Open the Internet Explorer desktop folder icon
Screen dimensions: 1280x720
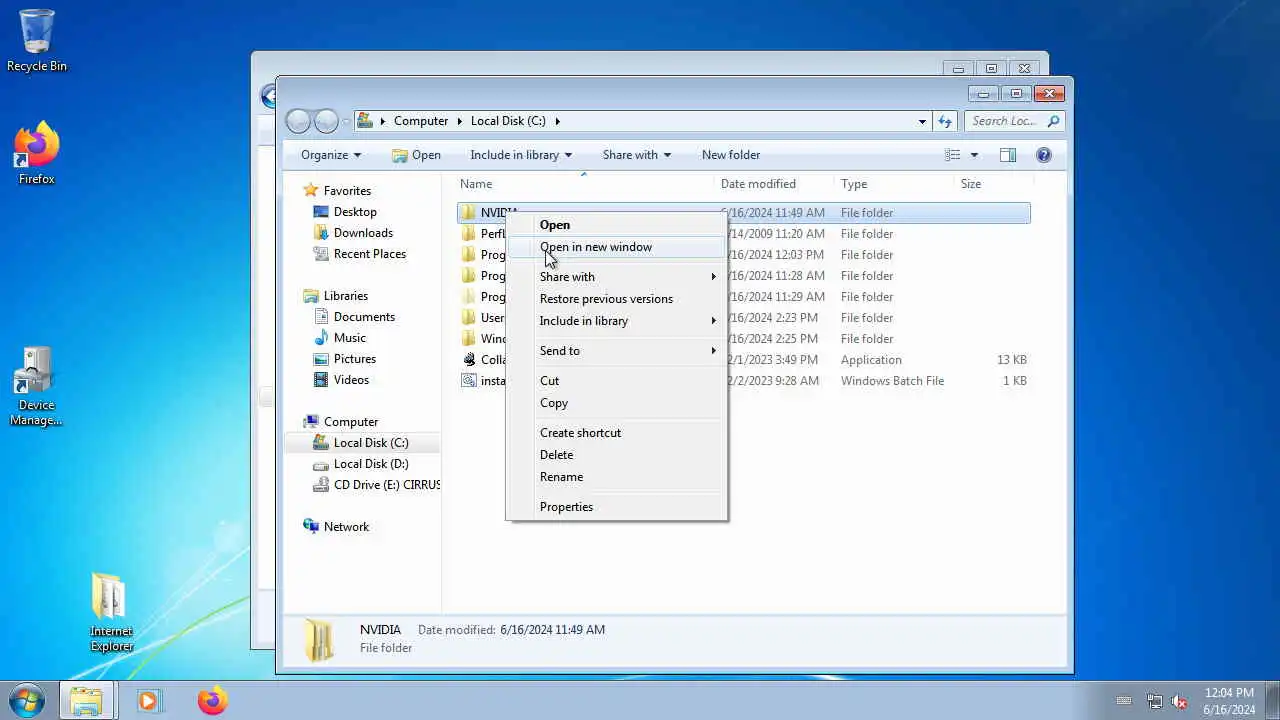coord(110,612)
